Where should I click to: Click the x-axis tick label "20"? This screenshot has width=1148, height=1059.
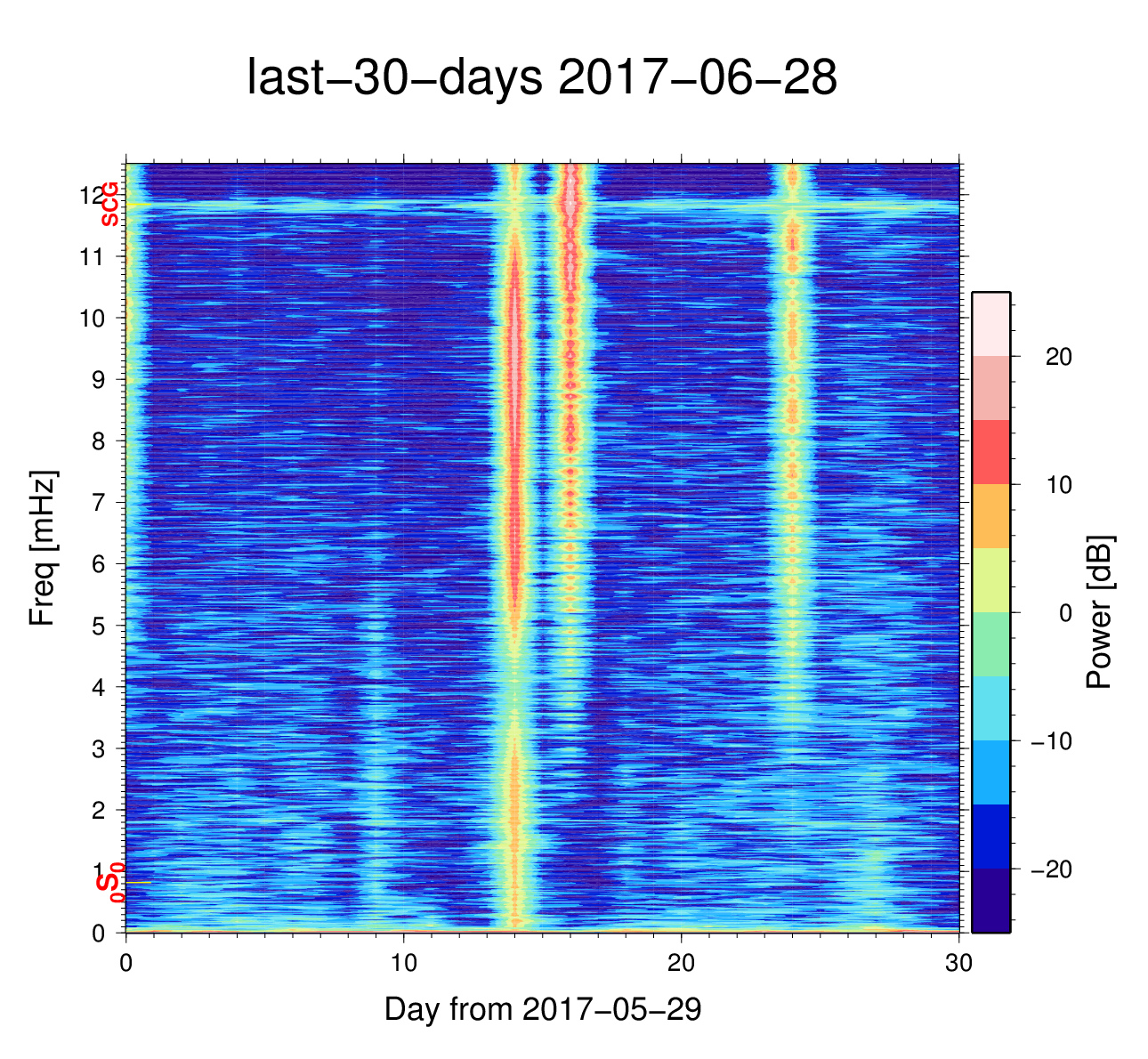coord(682,964)
